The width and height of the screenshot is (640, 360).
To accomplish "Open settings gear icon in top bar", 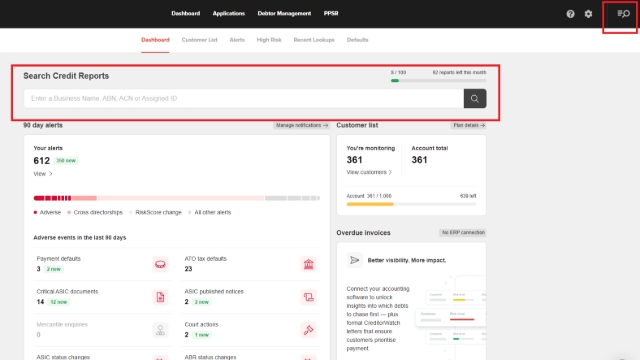I will 588,14.
